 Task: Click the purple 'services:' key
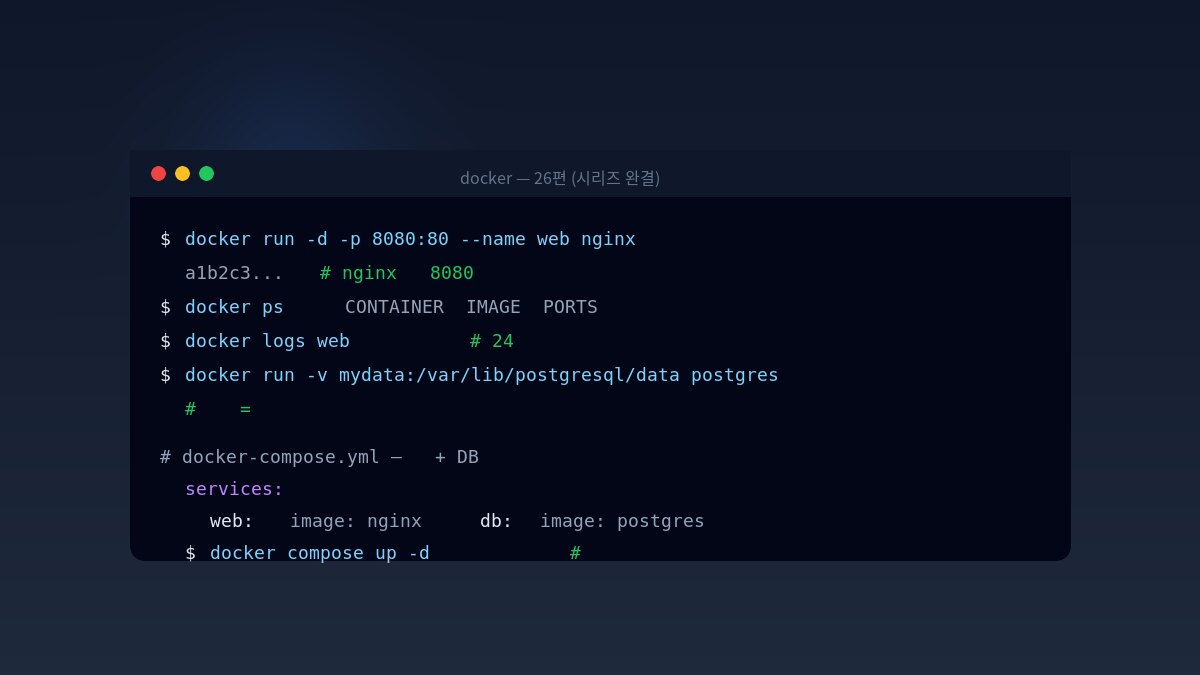click(x=234, y=489)
